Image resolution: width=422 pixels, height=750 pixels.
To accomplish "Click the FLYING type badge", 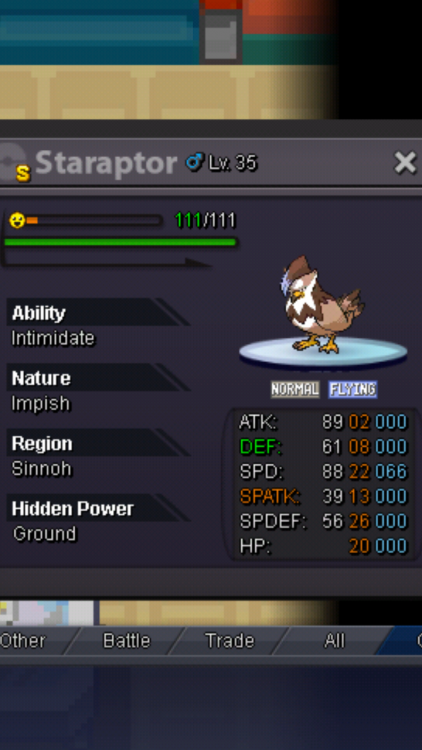I will 353,389.
